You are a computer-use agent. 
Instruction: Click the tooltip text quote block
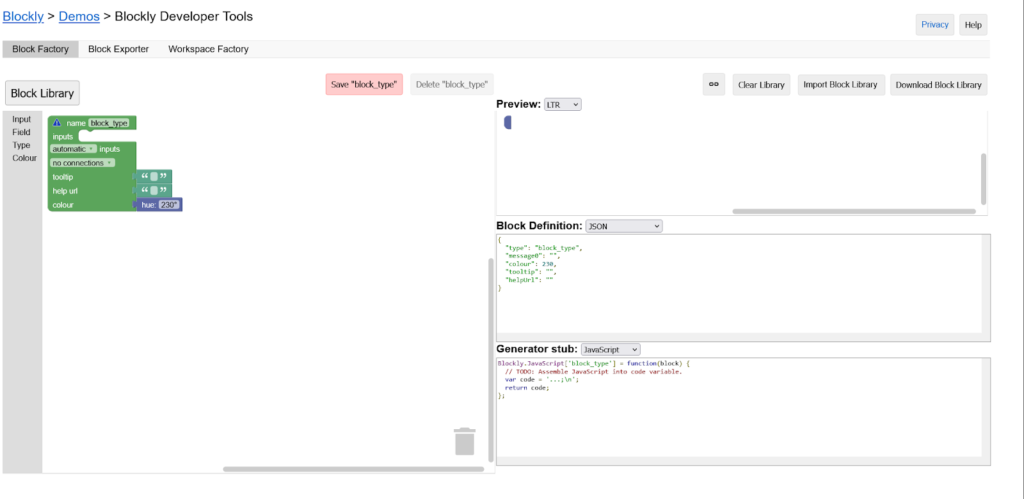[x=154, y=177]
